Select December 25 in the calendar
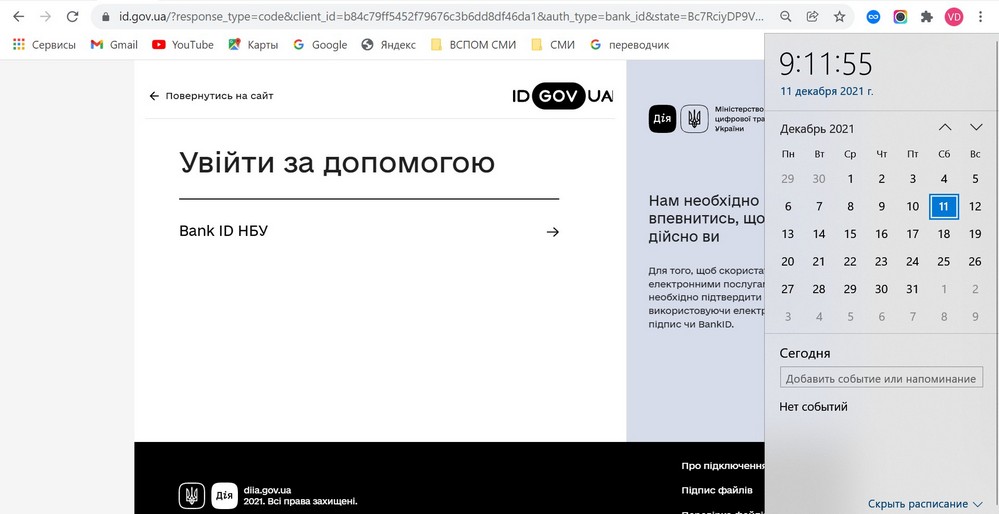Screen dimensions: 999x514 click(944, 261)
